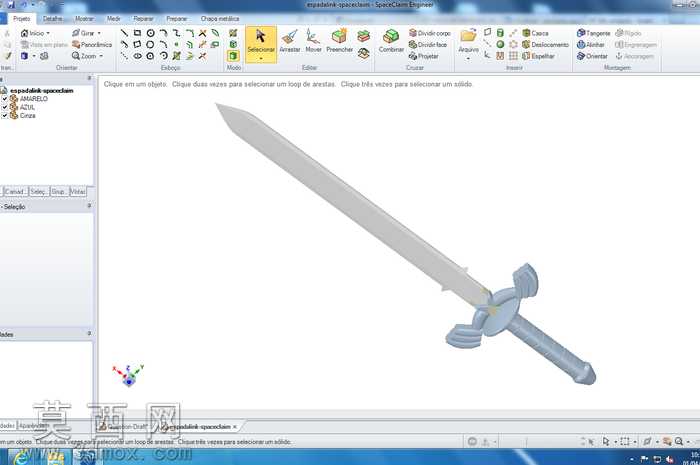The width and height of the screenshot is (700, 465).
Task: Switch to the Preparar ribbon tab
Action: tap(176, 19)
